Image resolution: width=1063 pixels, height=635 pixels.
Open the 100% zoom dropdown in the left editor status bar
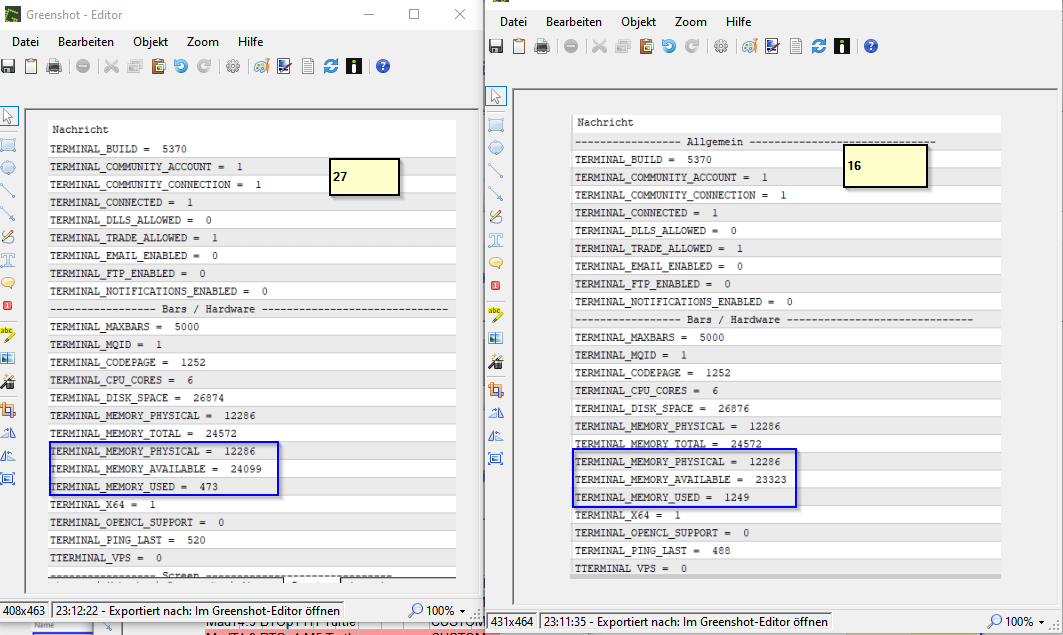coord(438,611)
